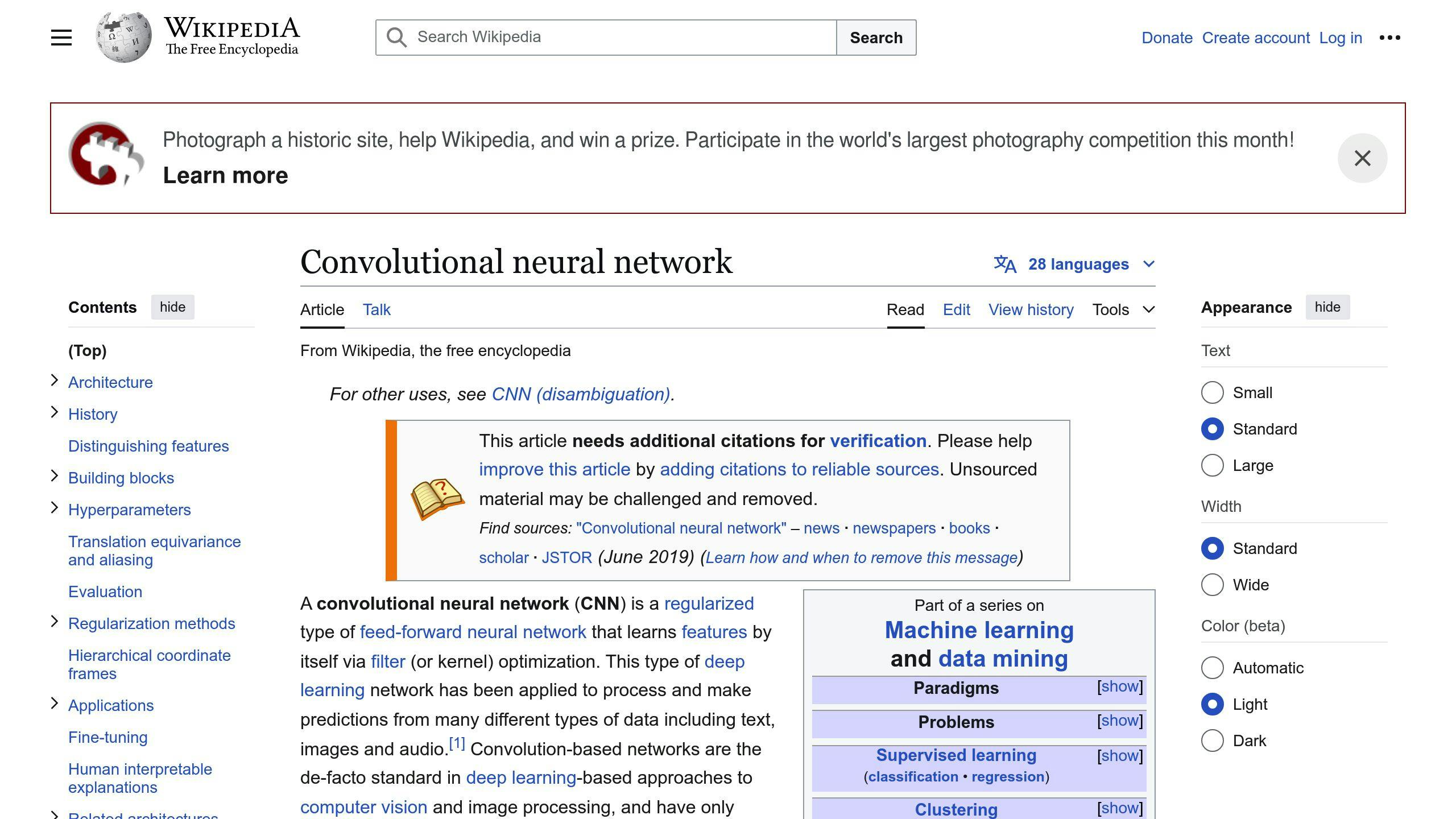Click the JSTOR find sources link

coord(566,557)
